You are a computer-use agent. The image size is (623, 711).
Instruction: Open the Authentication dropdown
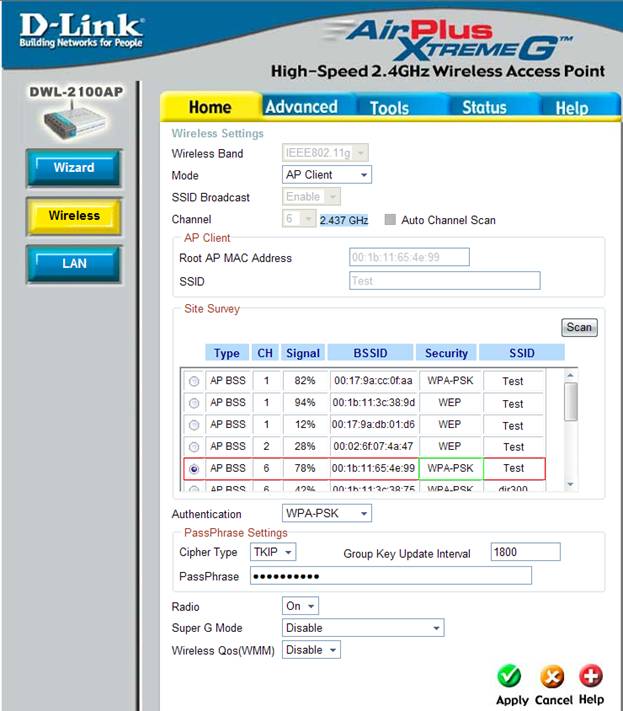click(326, 514)
